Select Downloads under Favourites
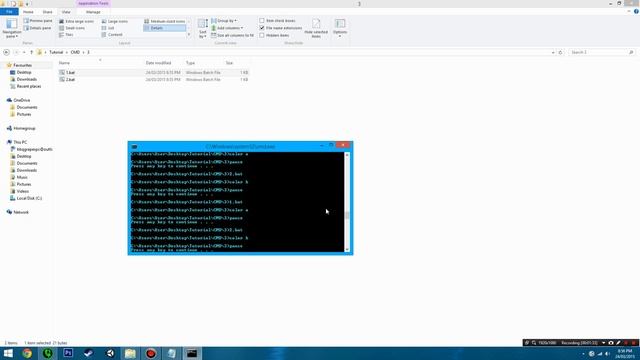640x360 pixels. tap(27, 79)
